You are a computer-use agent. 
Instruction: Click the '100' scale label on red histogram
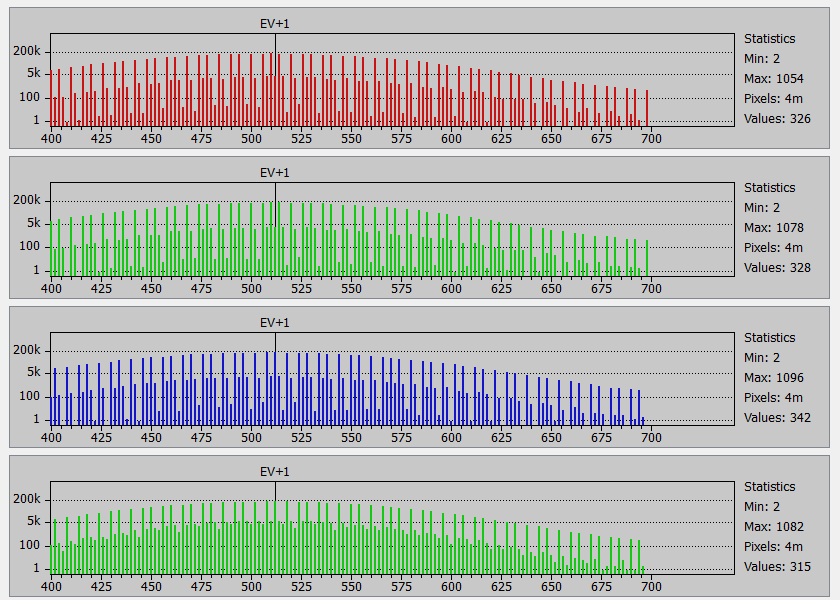point(29,97)
